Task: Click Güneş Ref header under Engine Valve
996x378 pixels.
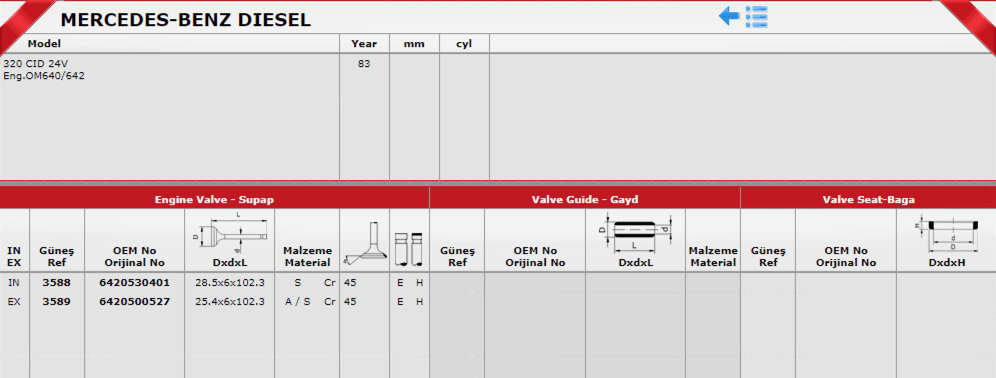Action: pos(57,256)
